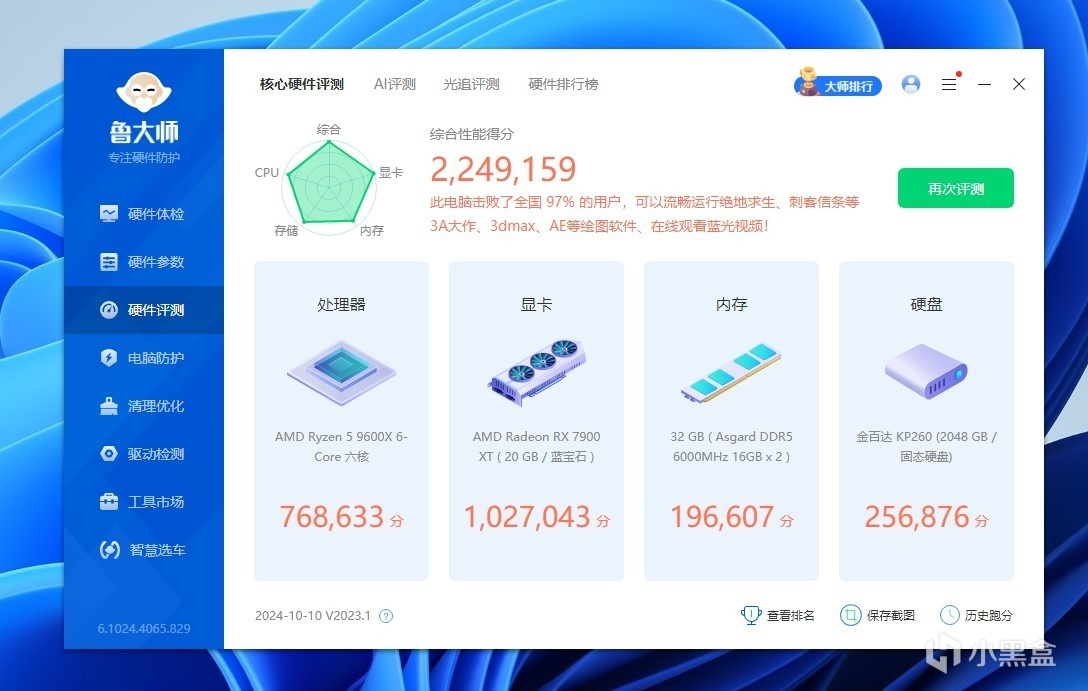Screen dimensions: 1088x691
Task: Click the graphics score 1,027,043
Action: [x=527, y=517]
